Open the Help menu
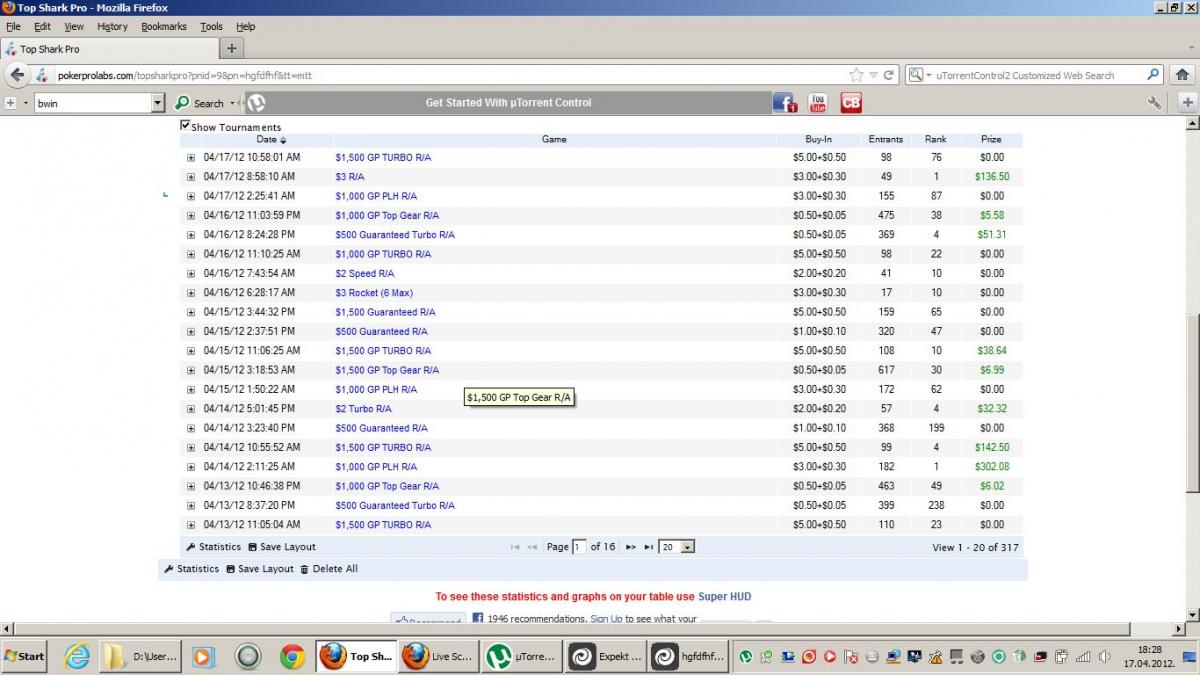1200x675 pixels. point(245,27)
